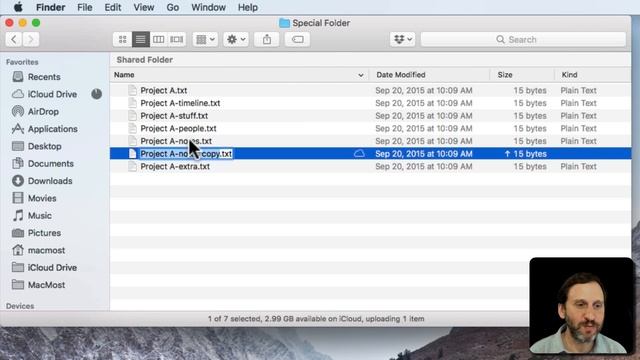Image resolution: width=640 pixels, height=360 pixels.
Task: Click the Project A-notes copy.txt name field
Action: (x=186, y=154)
